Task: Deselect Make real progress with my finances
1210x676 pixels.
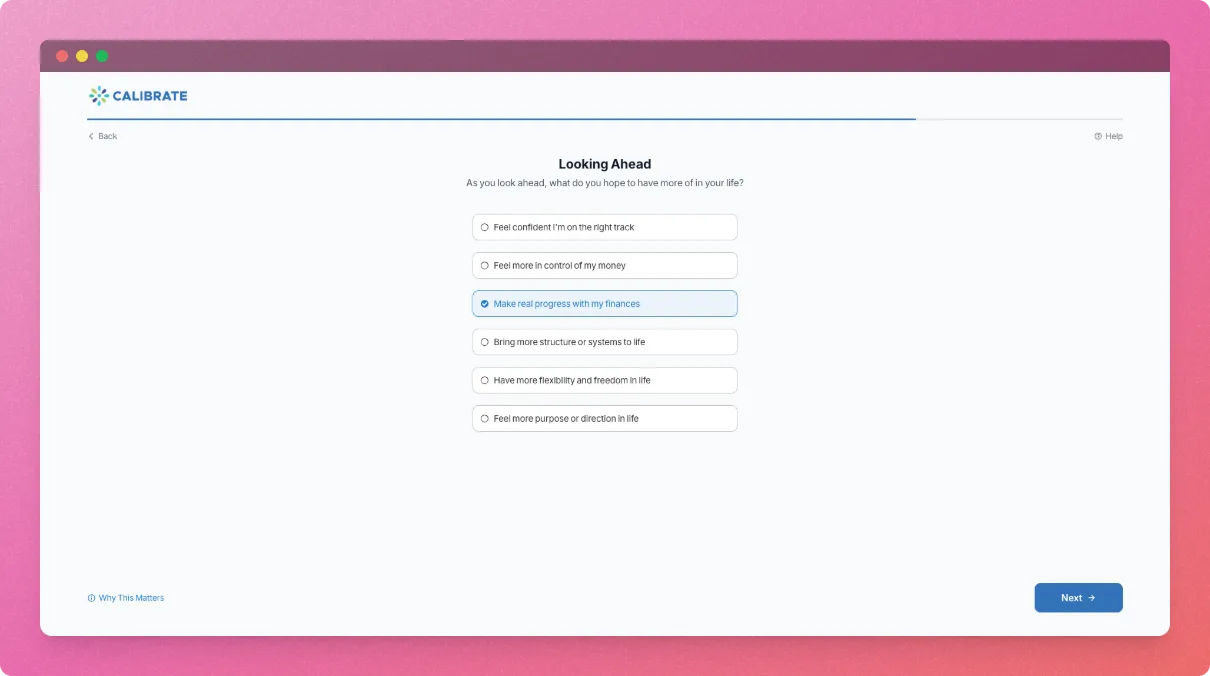Action: (x=604, y=303)
